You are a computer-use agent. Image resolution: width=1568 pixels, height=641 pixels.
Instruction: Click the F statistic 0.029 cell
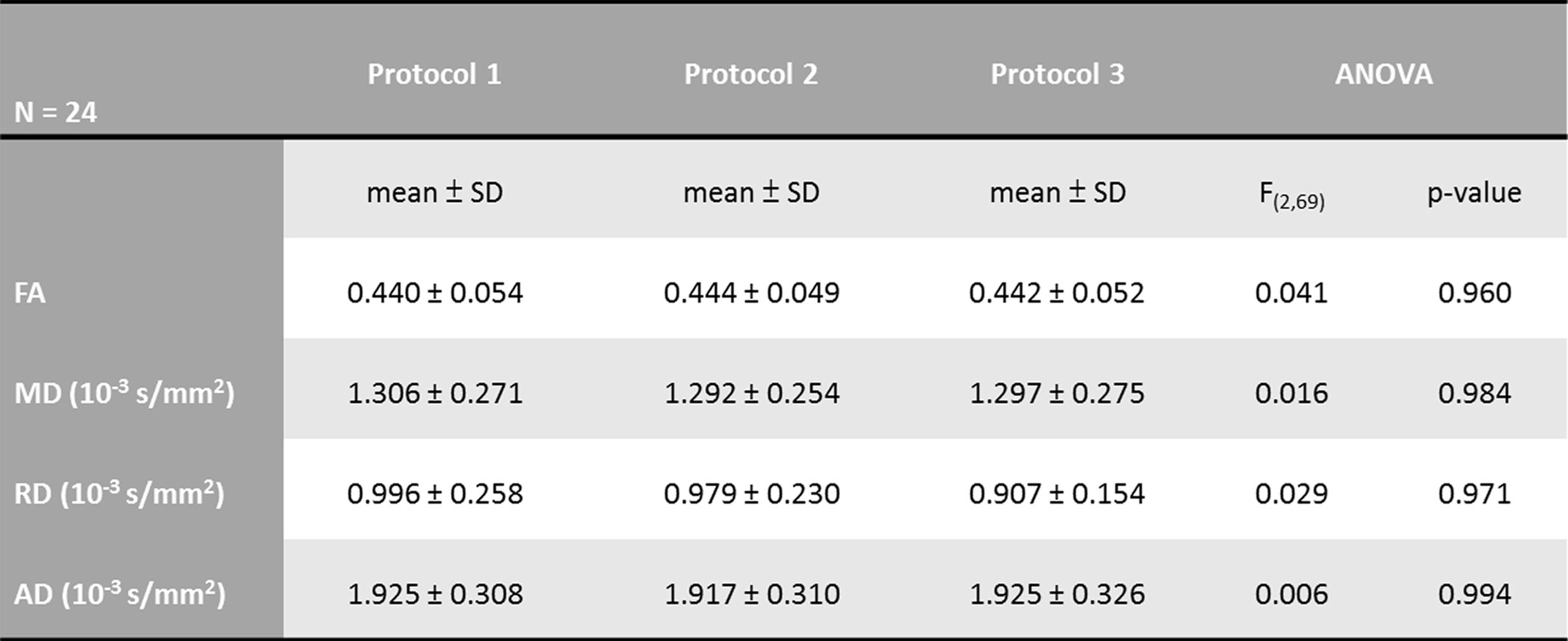[1291, 493]
